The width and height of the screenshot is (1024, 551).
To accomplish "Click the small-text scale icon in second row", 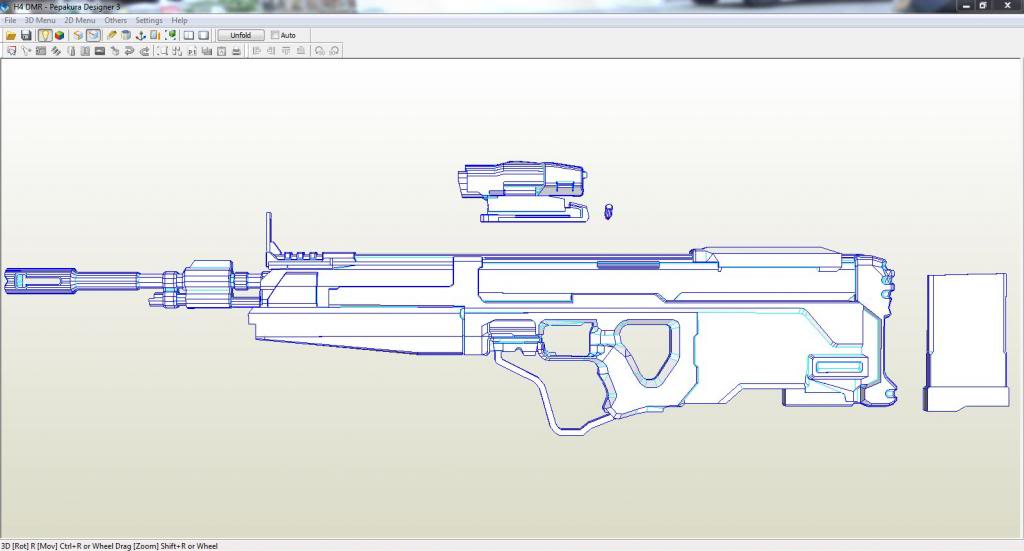I will click(192, 51).
